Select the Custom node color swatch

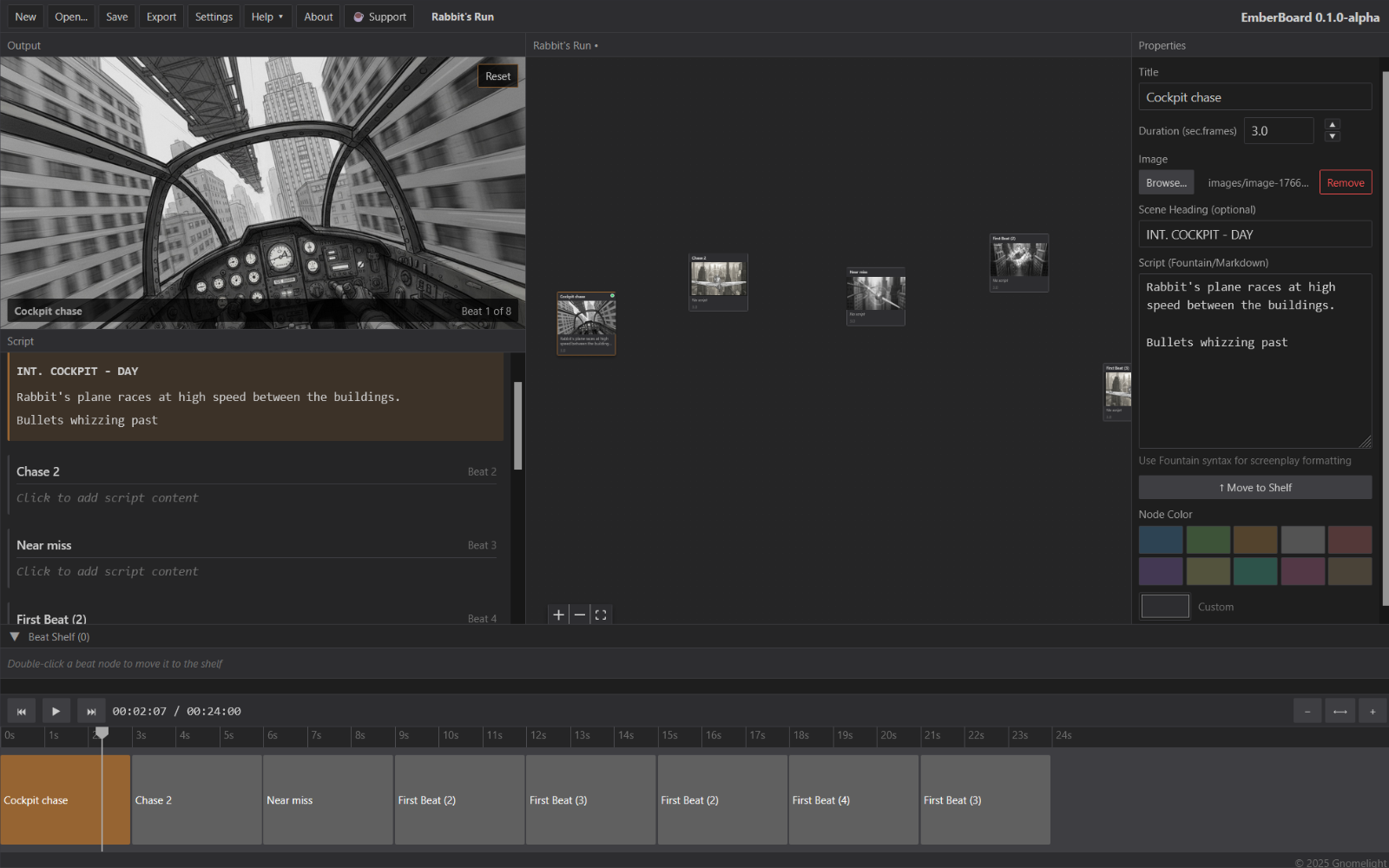pos(1164,606)
